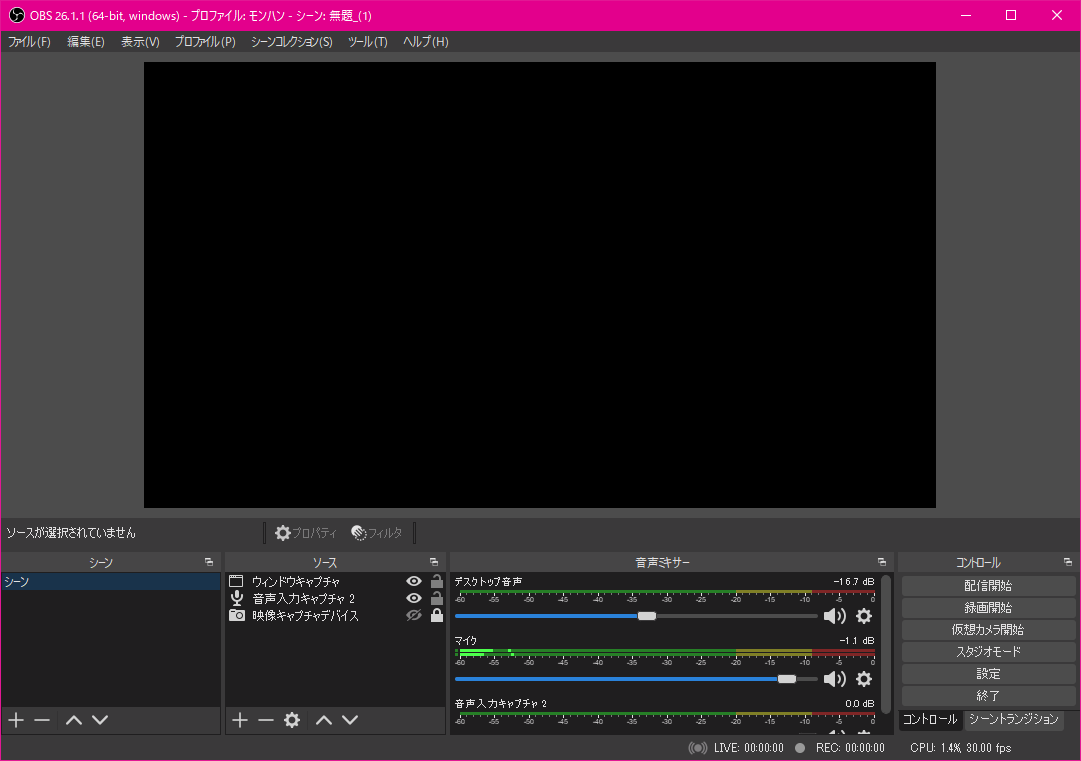Click the black preview canvas
1081x761 pixels.
click(x=540, y=285)
